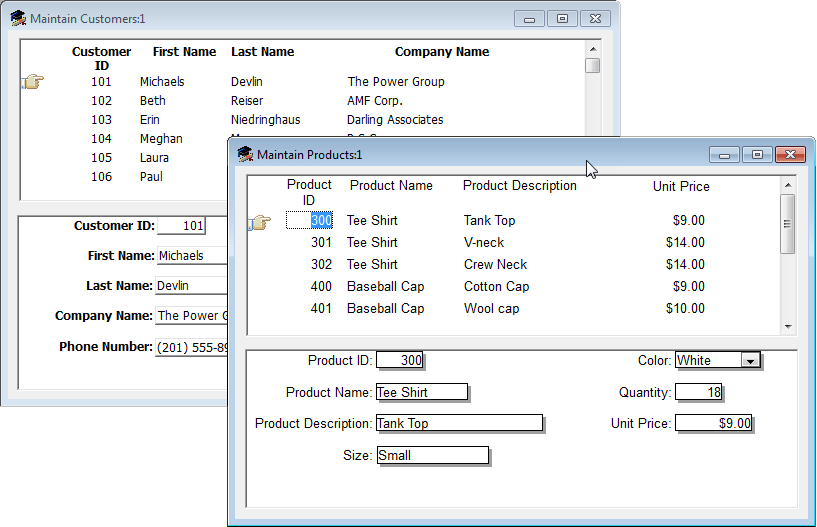Click the pointing hand row indicator for product 300
Screen dimensions: 817x527
pyautogui.click(x=259, y=222)
